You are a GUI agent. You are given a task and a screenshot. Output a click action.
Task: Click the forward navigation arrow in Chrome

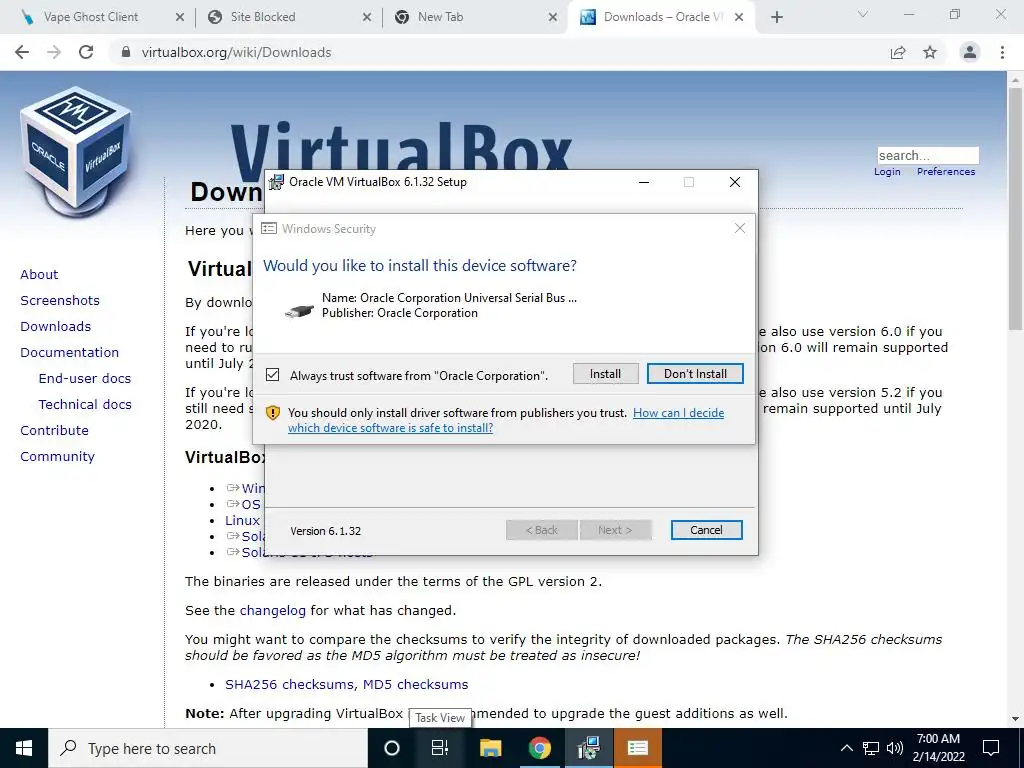[x=54, y=52]
